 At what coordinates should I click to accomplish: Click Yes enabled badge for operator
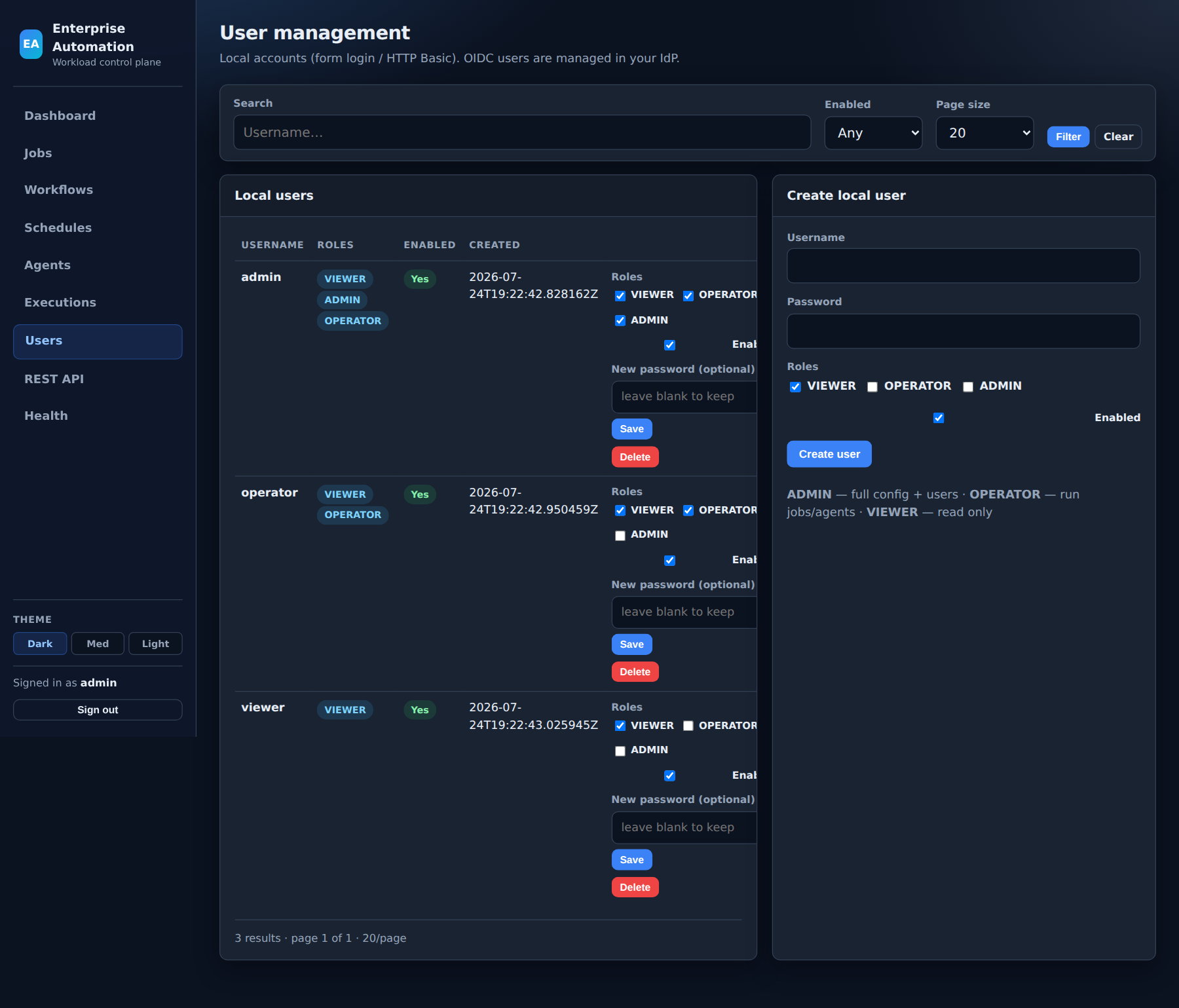(420, 495)
